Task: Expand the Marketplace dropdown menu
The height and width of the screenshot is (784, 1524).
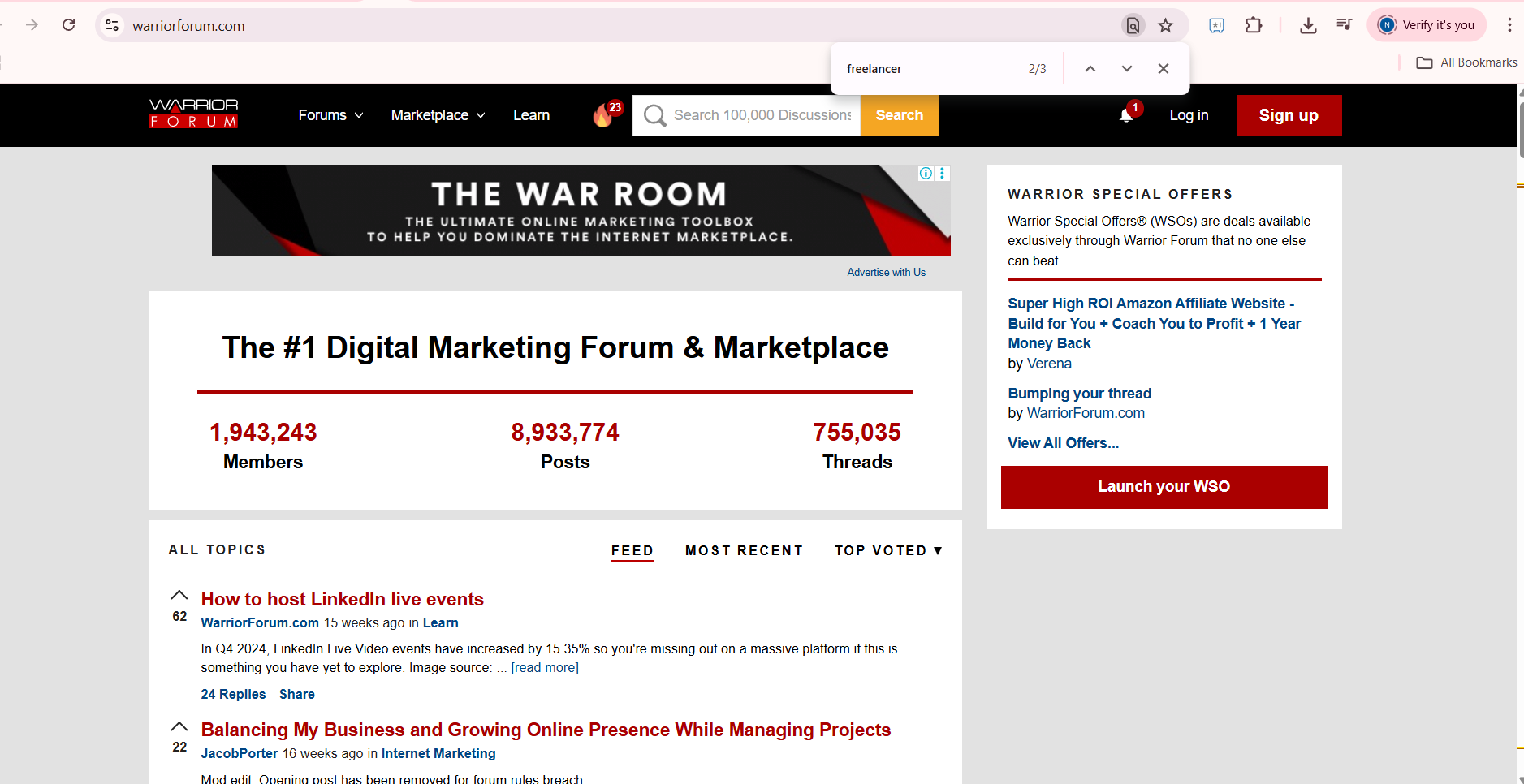Action: 438,115
